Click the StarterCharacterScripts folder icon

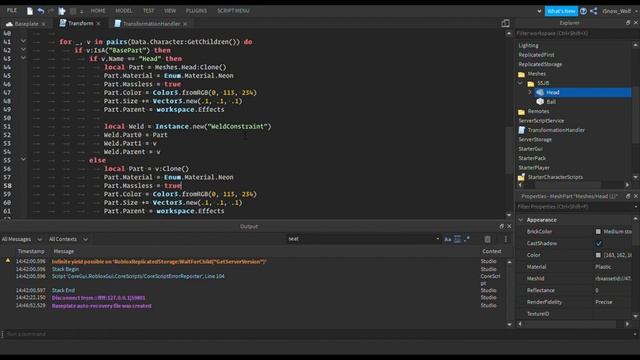pyautogui.click(x=522, y=177)
